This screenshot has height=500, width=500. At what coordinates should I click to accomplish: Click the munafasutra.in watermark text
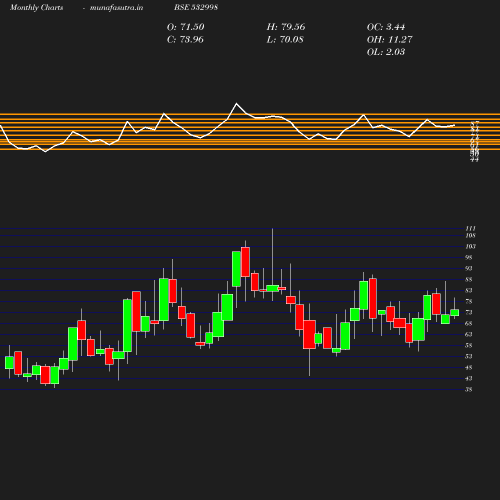[116, 8]
